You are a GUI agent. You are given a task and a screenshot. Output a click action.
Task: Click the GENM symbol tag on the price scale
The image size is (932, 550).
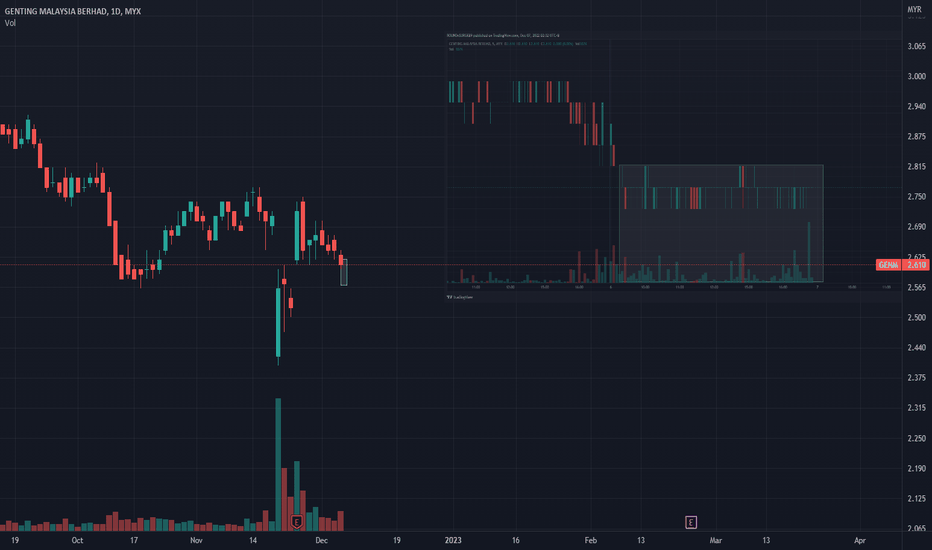pos(889,265)
